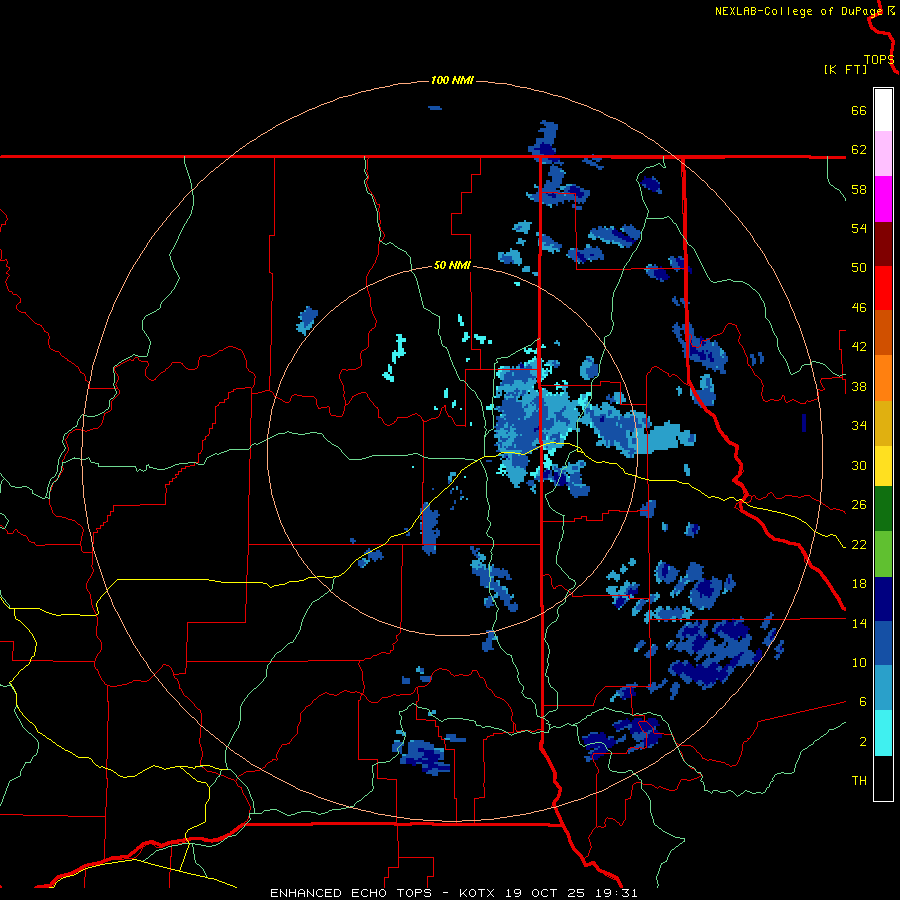Click the yellow legend swatch
Image resolution: width=900 pixels, height=900 pixels.
[x=883, y=466]
